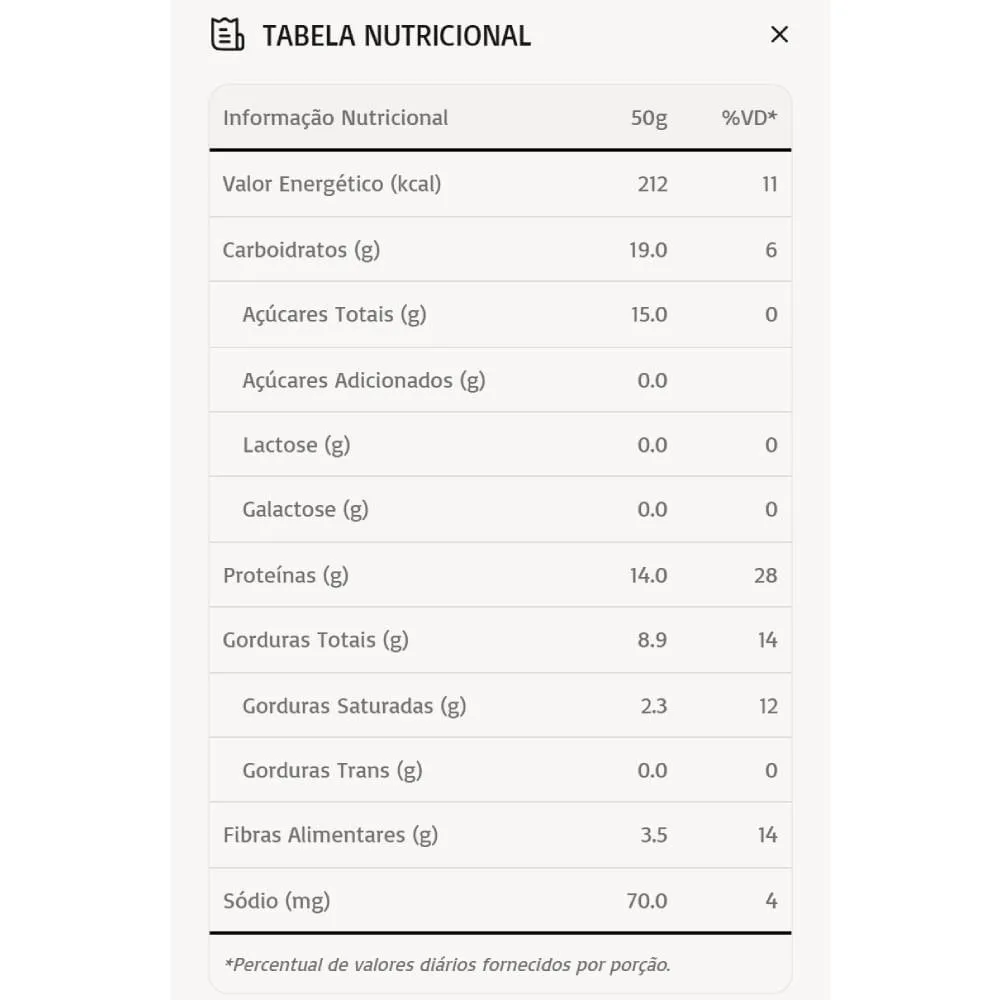Click the TABELA NUTRICIONAL heading
The image size is (1000, 1000).
coord(396,36)
